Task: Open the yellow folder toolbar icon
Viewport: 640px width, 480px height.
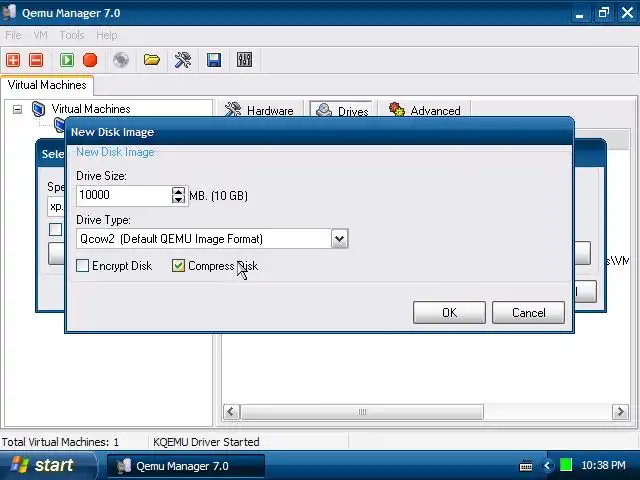Action: click(x=151, y=60)
